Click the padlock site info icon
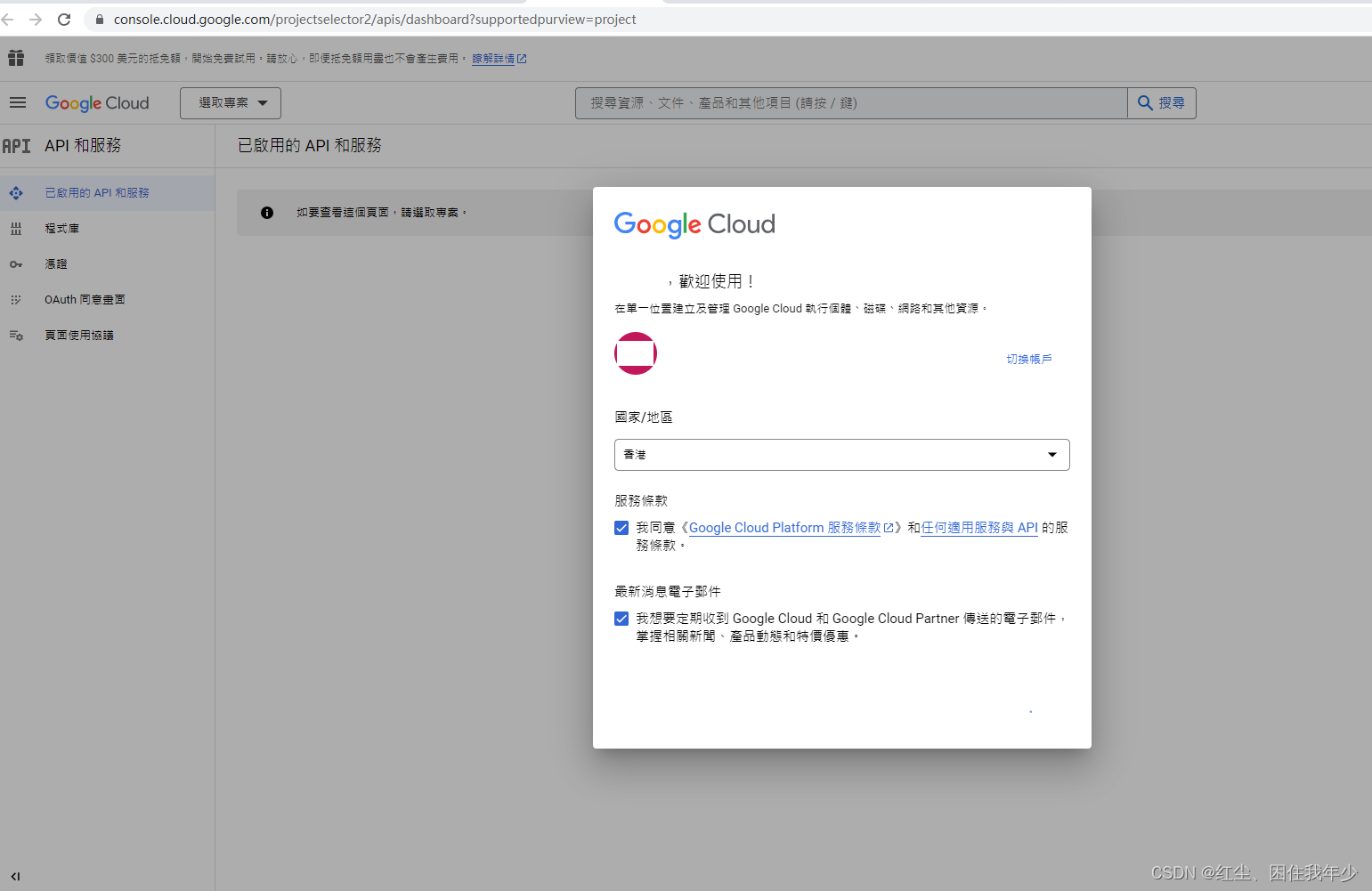The height and width of the screenshot is (891, 1372). (99, 20)
